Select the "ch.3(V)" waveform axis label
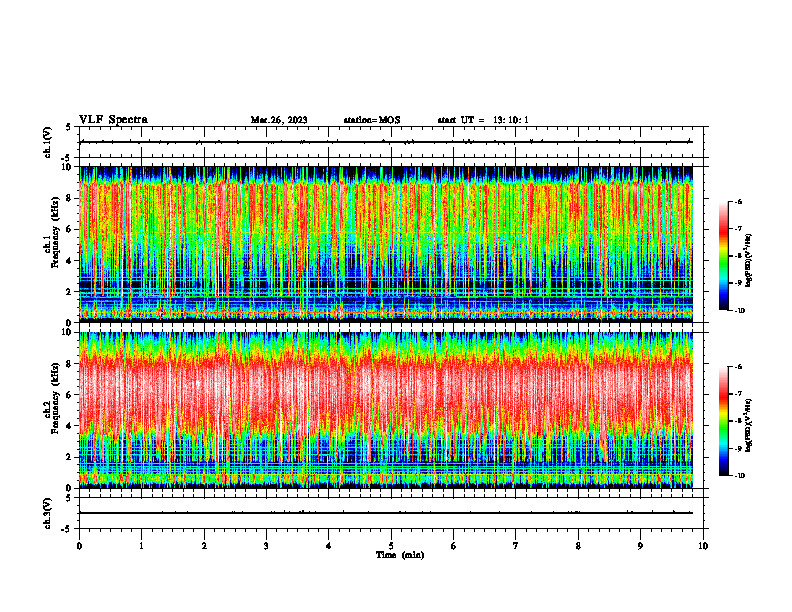The image size is (792, 612). [47, 513]
